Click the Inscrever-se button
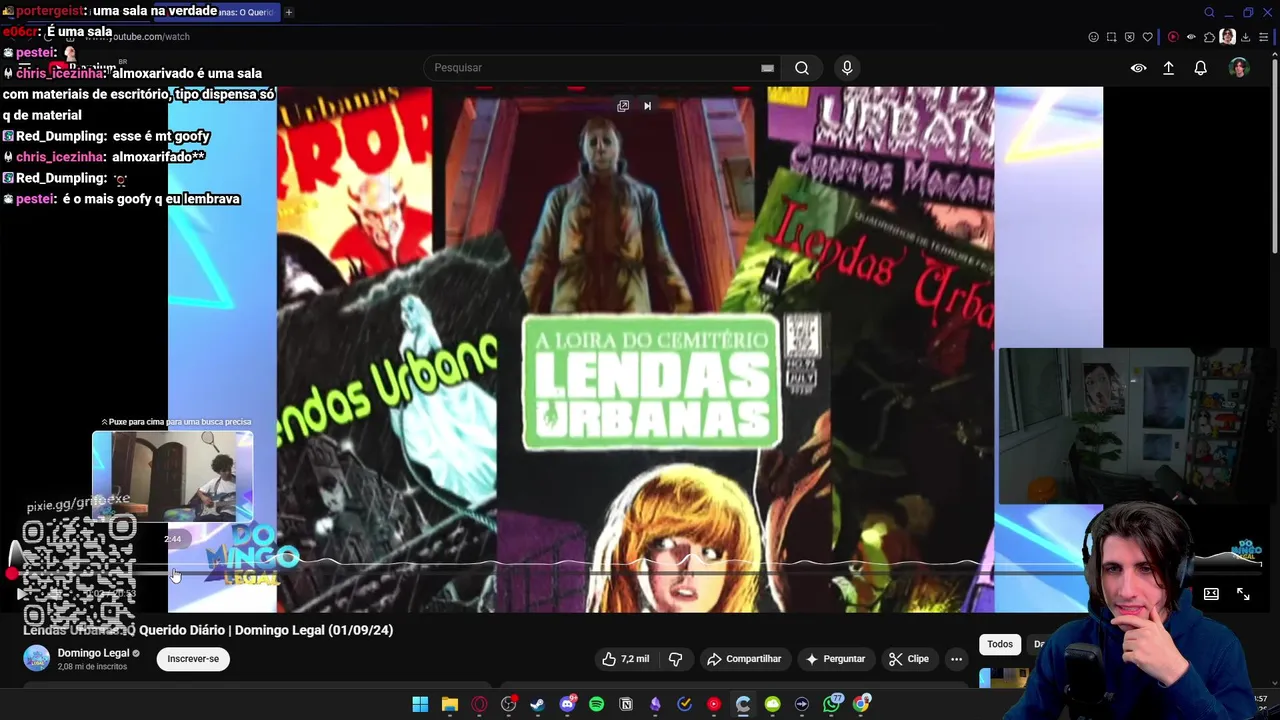 tap(193, 659)
